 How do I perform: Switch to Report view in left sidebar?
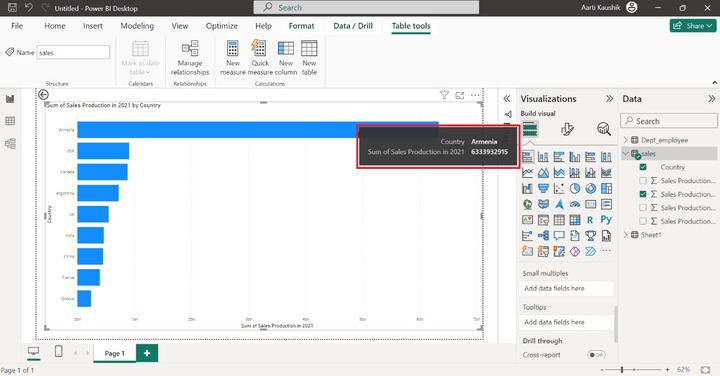pyautogui.click(x=10, y=99)
